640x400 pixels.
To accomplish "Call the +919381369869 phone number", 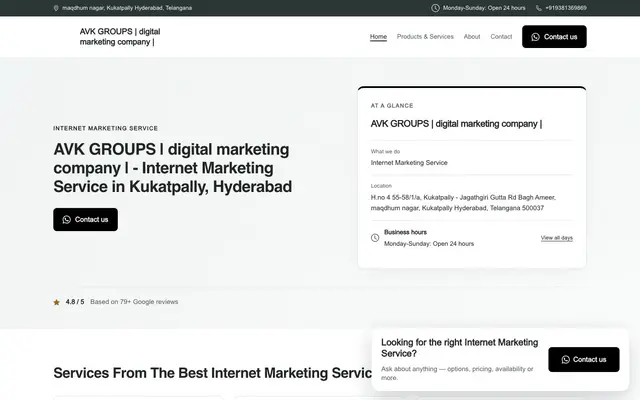I will pyautogui.click(x=566, y=8).
